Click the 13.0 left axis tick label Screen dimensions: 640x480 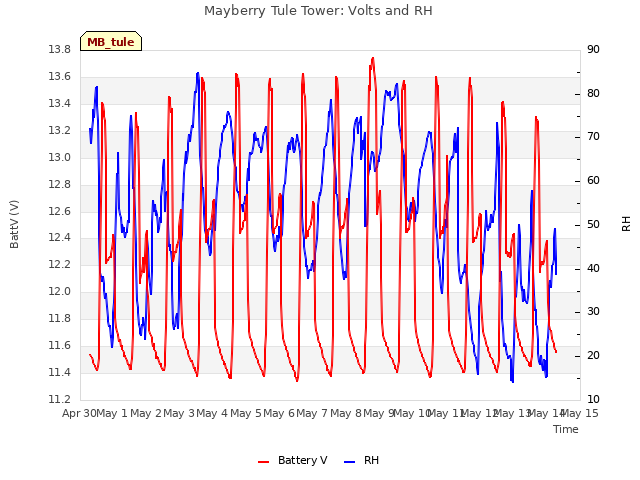(x=60, y=157)
